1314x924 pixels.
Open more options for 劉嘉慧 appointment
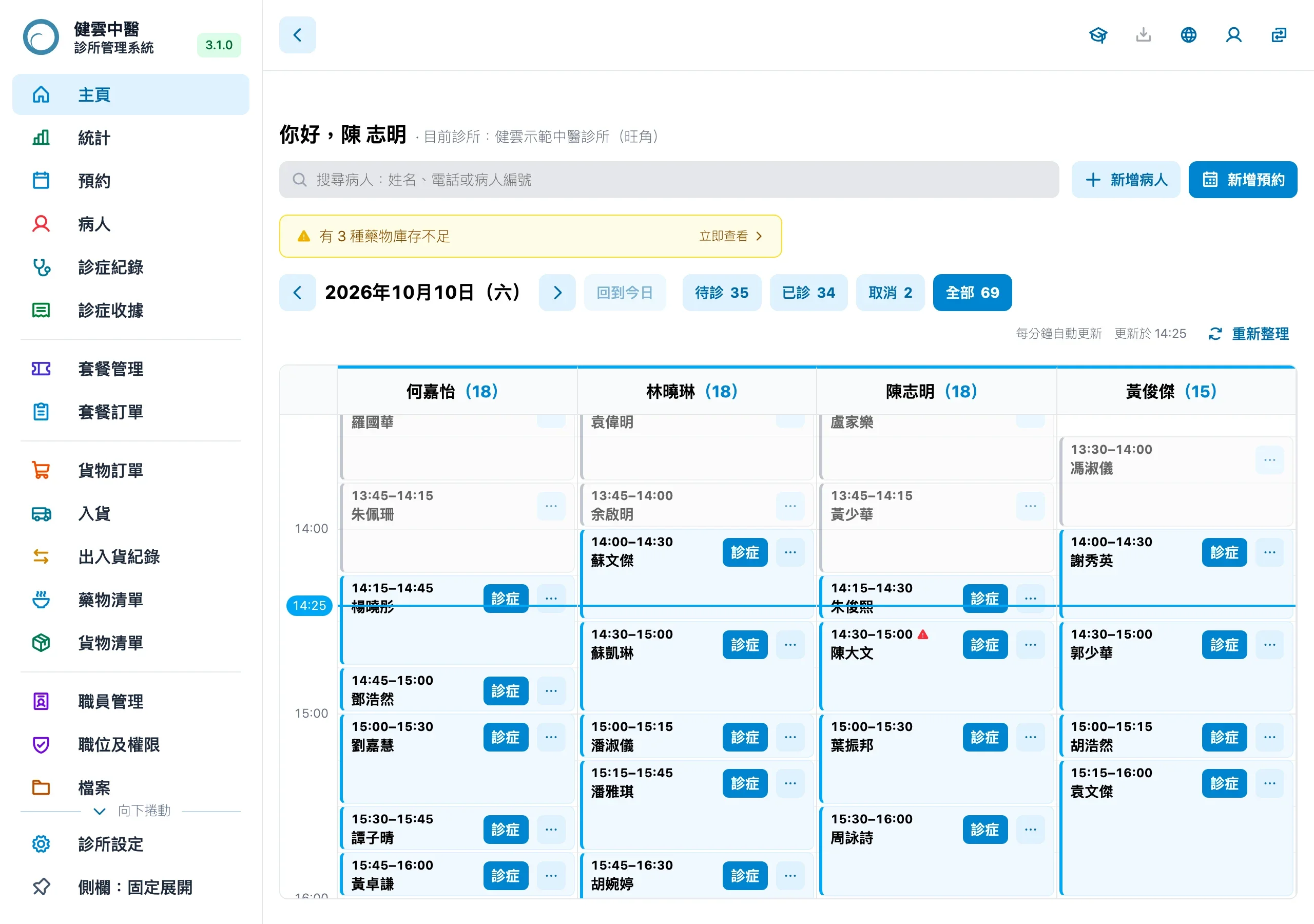point(551,737)
